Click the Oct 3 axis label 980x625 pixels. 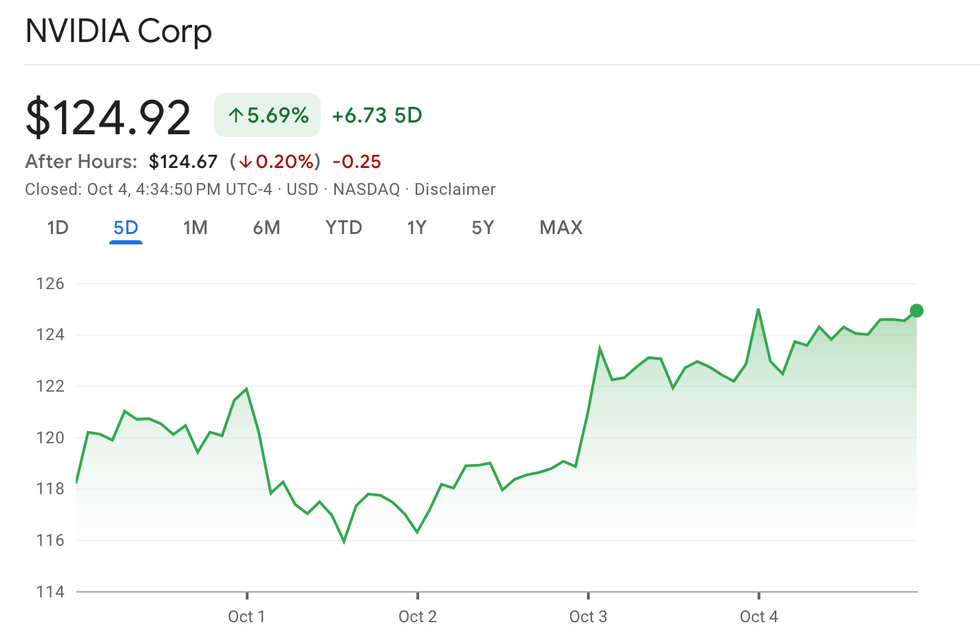(x=588, y=616)
